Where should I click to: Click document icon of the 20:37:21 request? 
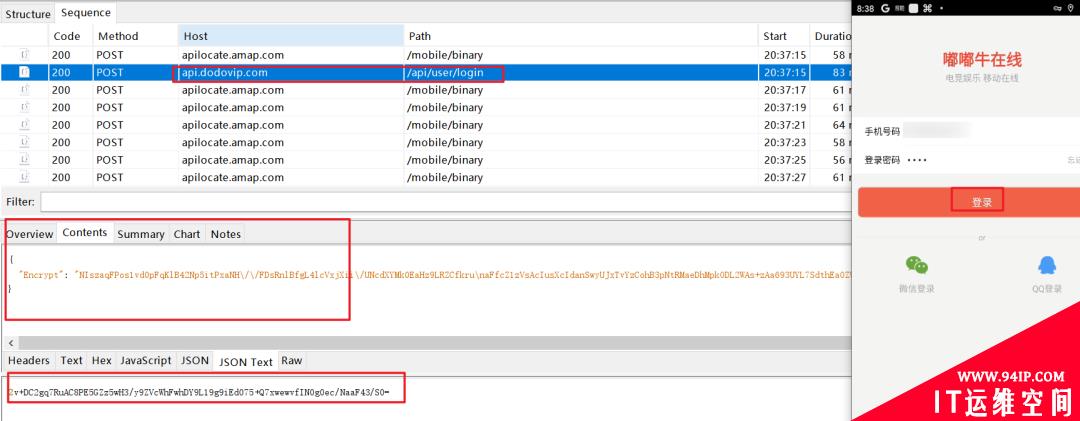pos(25,125)
